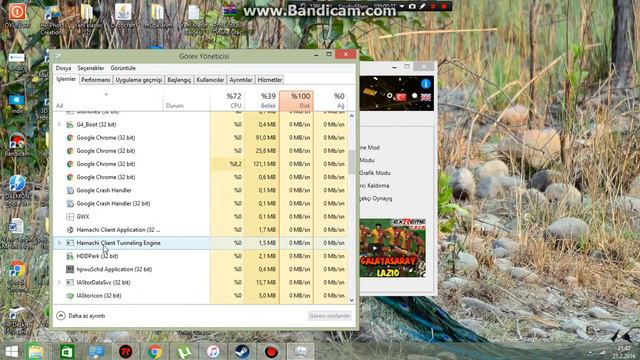
Task: Select the Google Chrome process using 121,1 MB
Action: (x=201, y=164)
